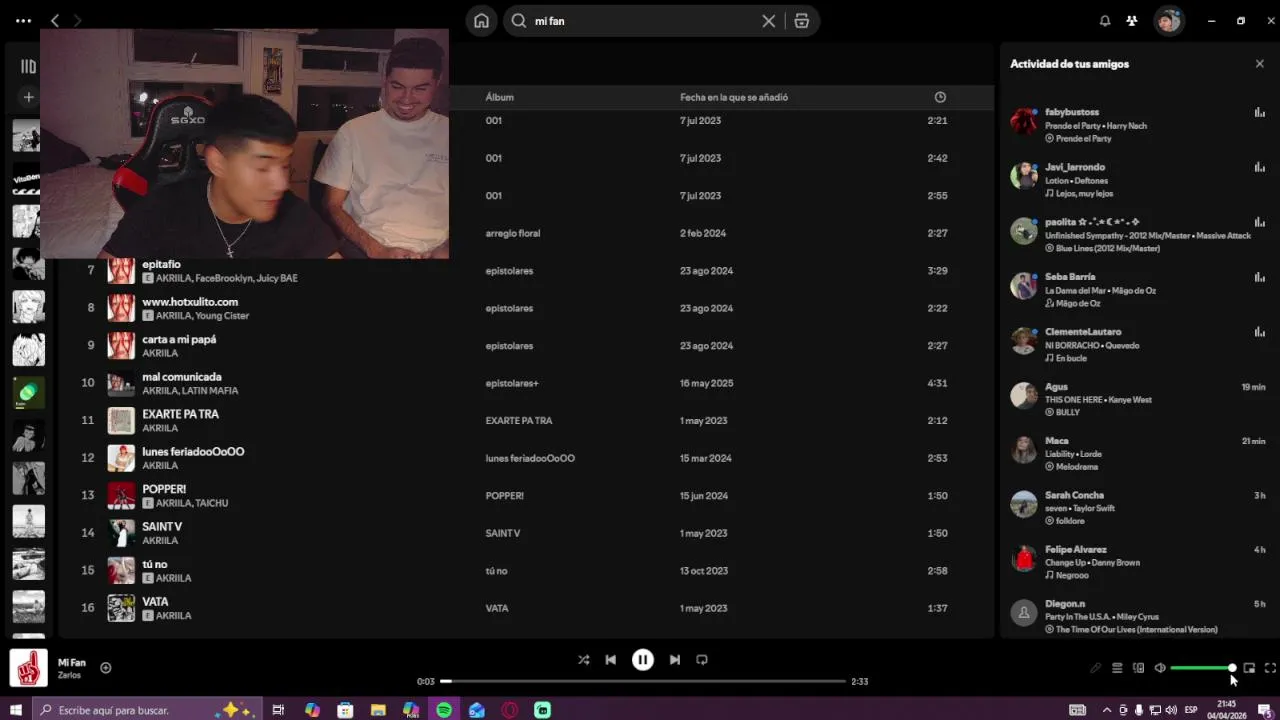Skip to the next track
The height and width of the screenshot is (720, 1280).
tap(675, 660)
